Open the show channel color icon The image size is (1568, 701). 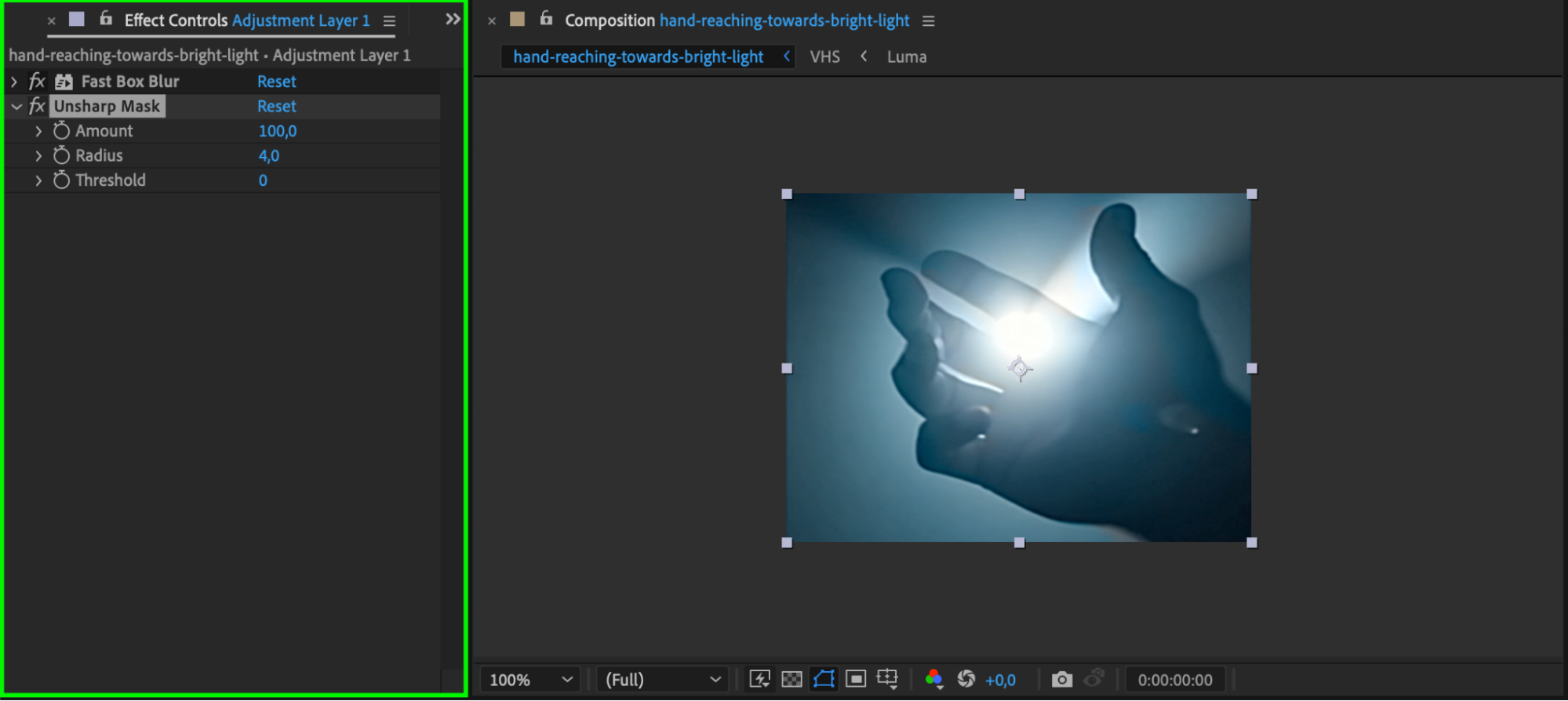coord(933,679)
